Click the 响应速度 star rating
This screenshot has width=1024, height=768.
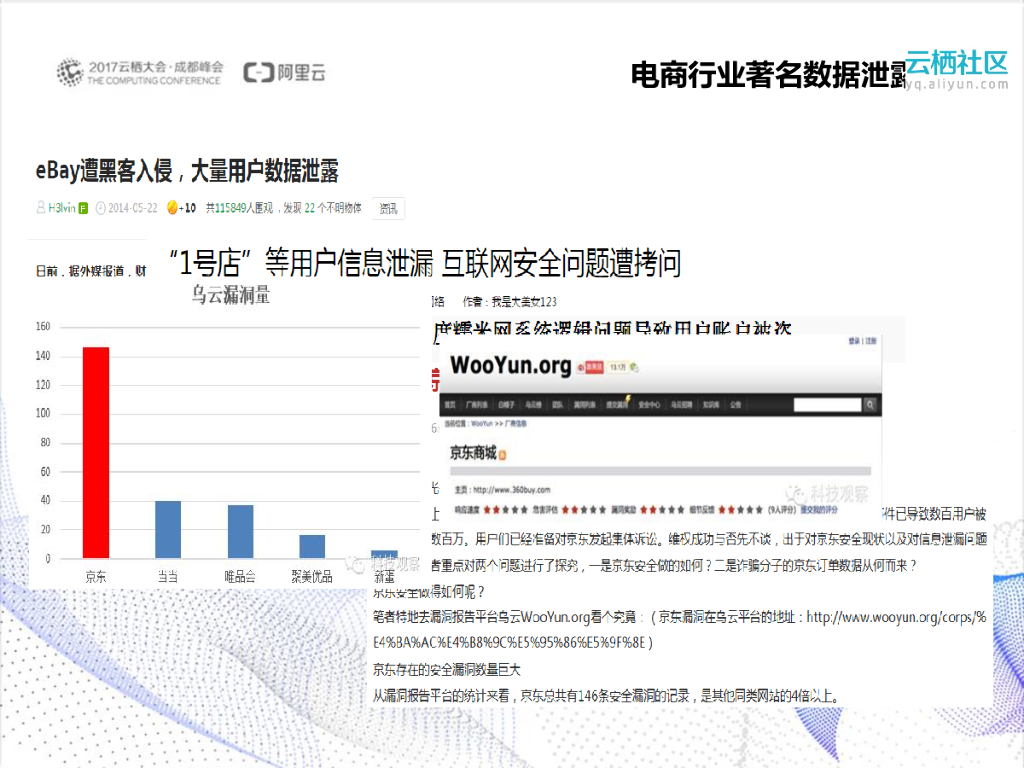(x=506, y=509)
